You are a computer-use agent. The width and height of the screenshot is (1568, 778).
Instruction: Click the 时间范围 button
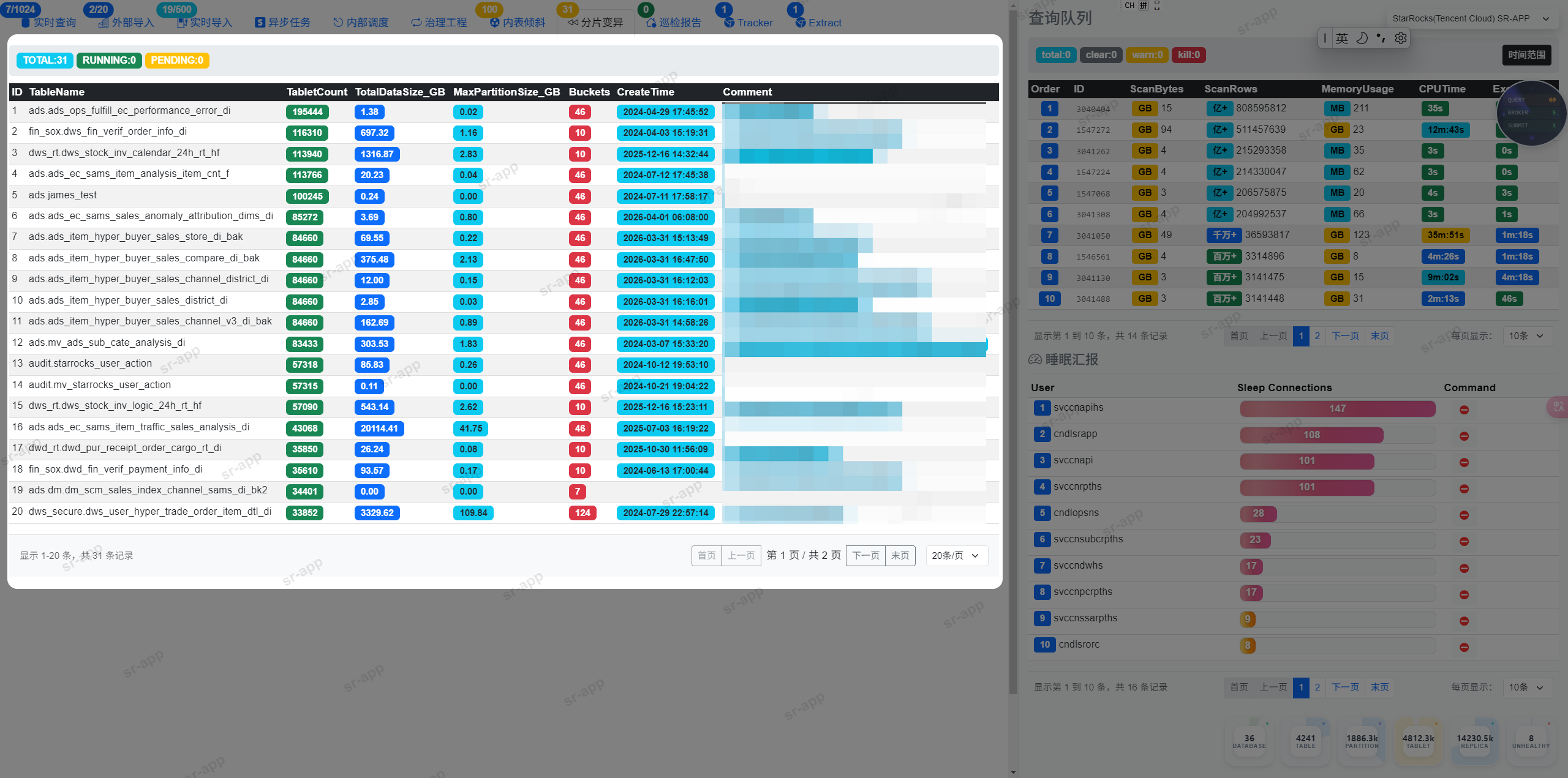coord(1526,54)
